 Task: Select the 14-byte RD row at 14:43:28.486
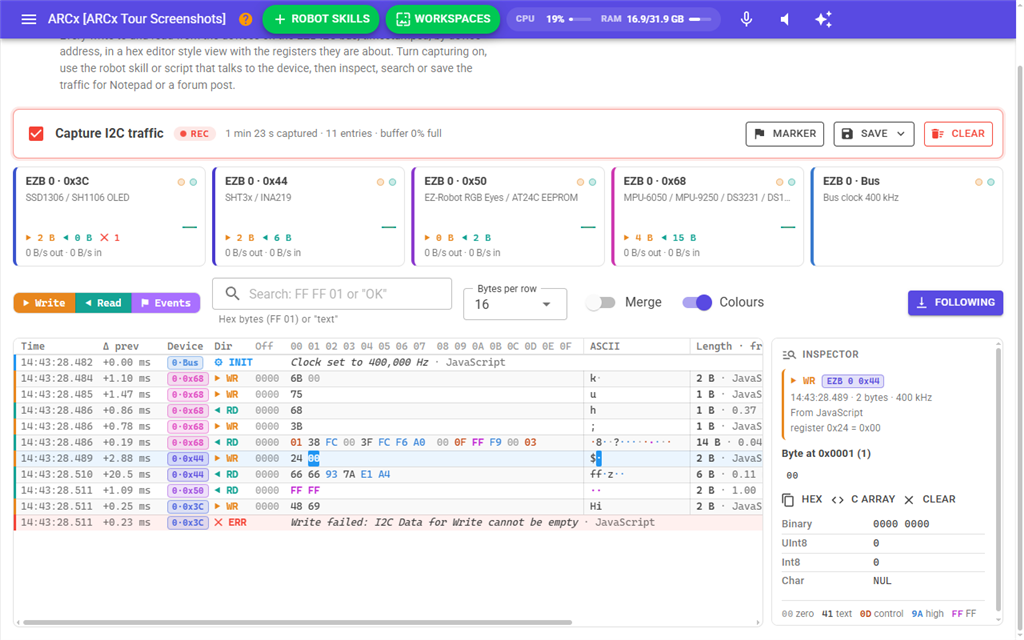(388, 443)
